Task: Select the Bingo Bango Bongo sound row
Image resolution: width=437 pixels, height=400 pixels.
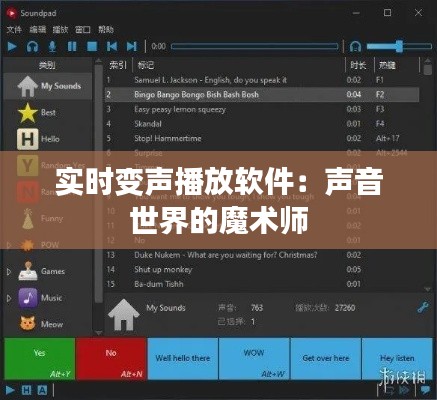Action: (262, 95)
